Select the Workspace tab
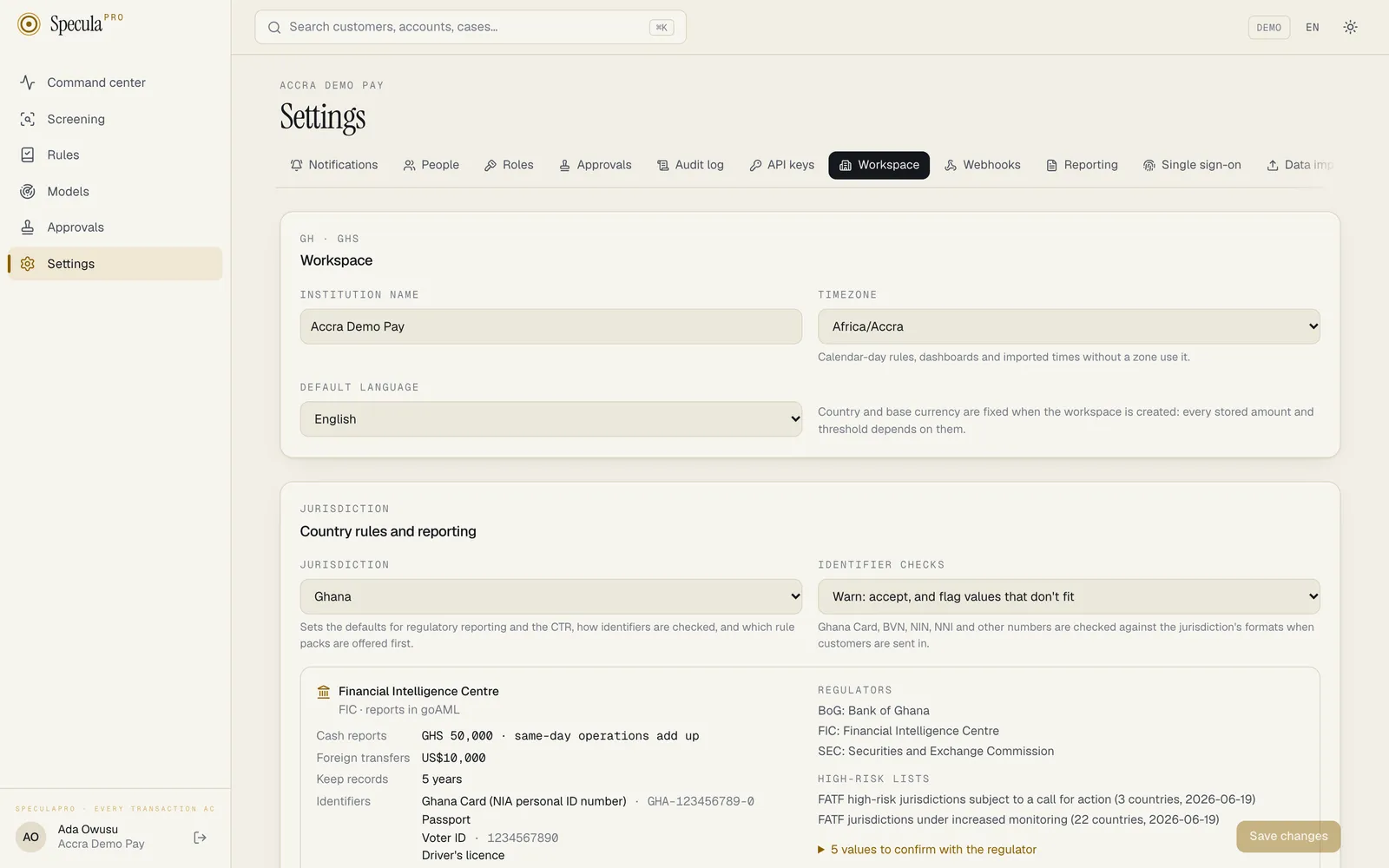The width and height of the screenshot is (1389, 868). click(x=879, y=165)
